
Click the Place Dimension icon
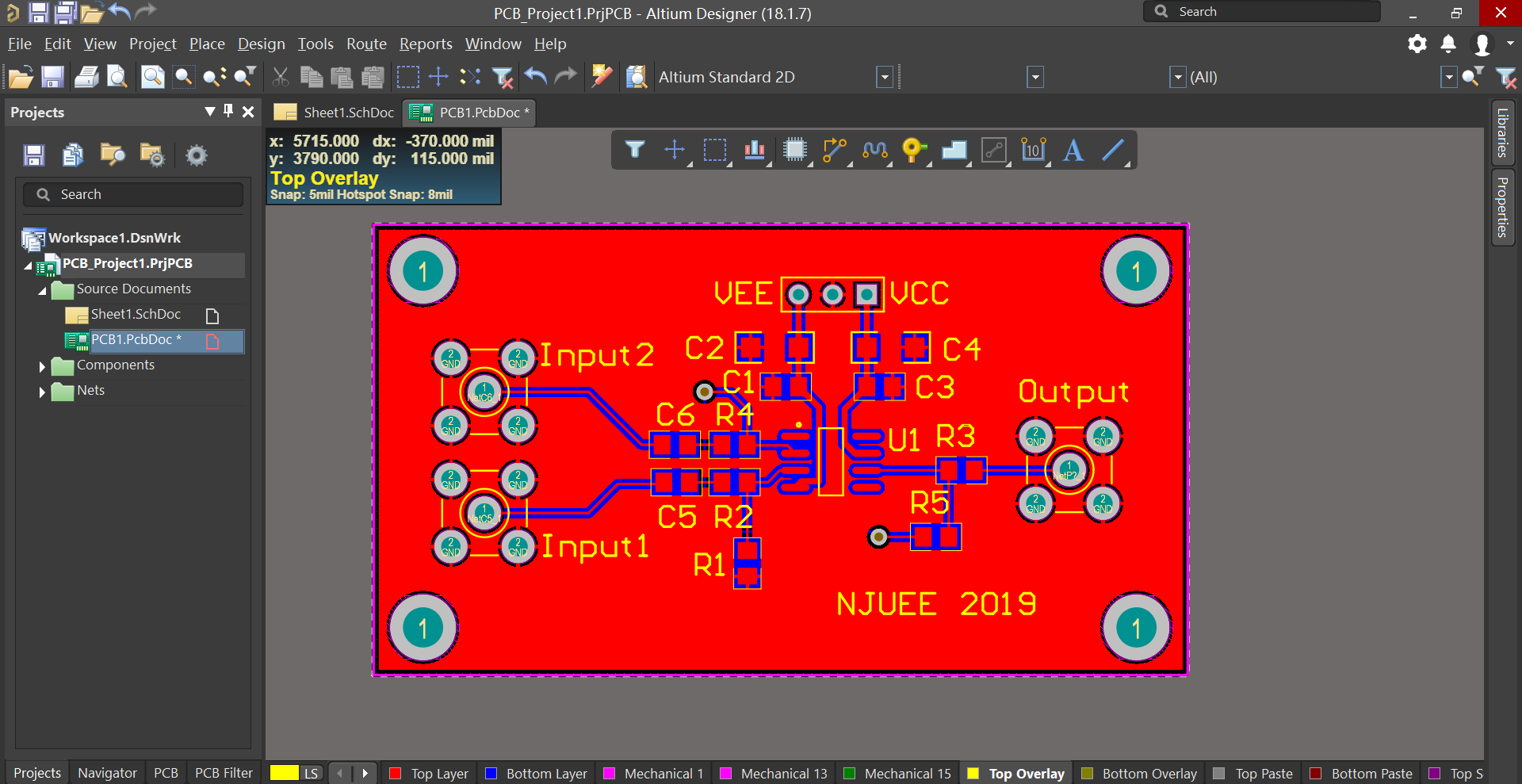[1034, 150]
